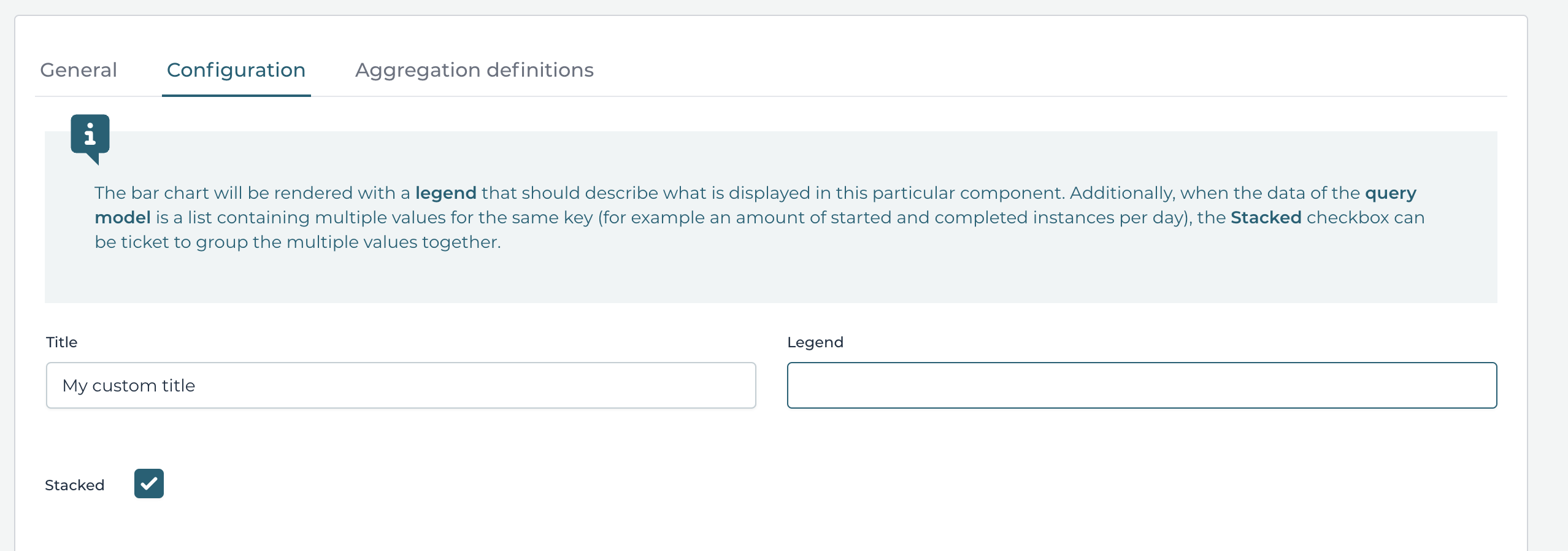Screen dimensions: 1568x551
Task: Click the Stacked label text
Action: (74, 485)
